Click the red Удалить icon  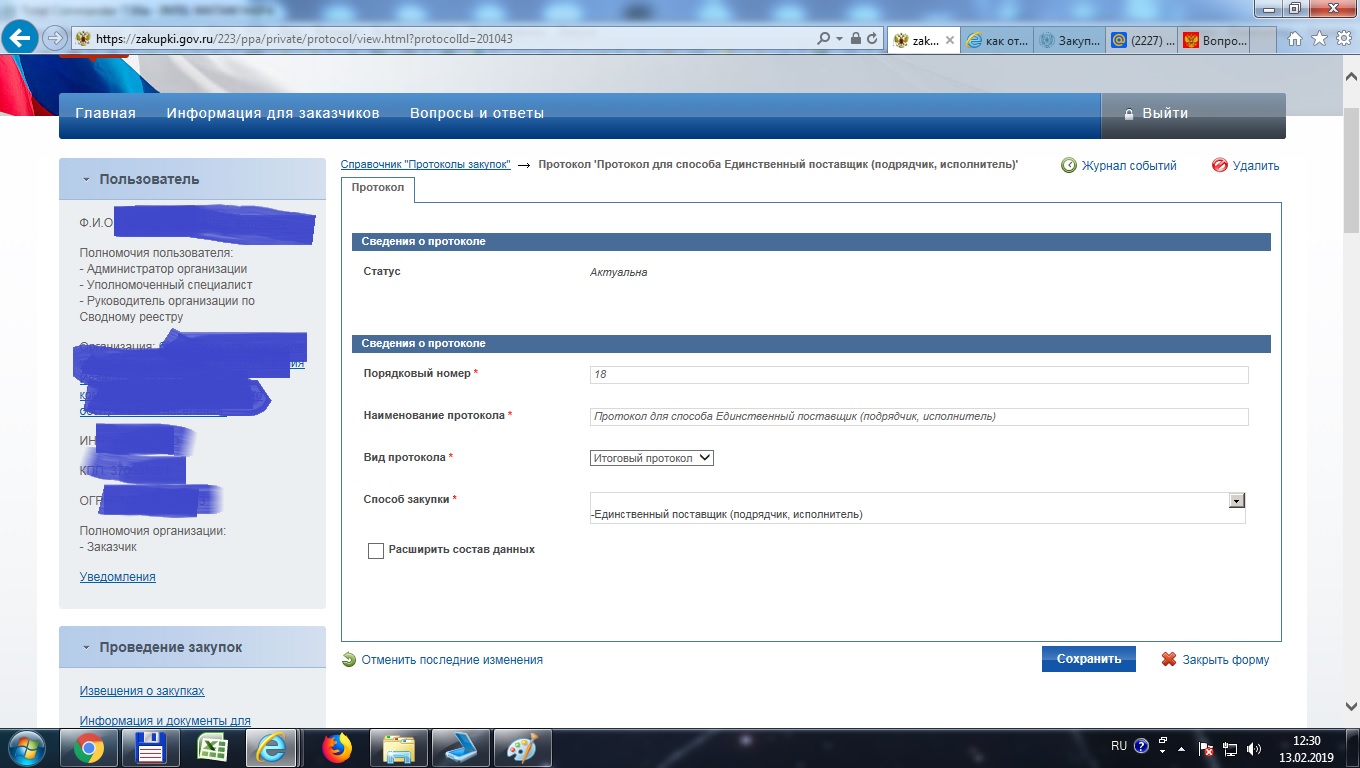(1219, 166)
